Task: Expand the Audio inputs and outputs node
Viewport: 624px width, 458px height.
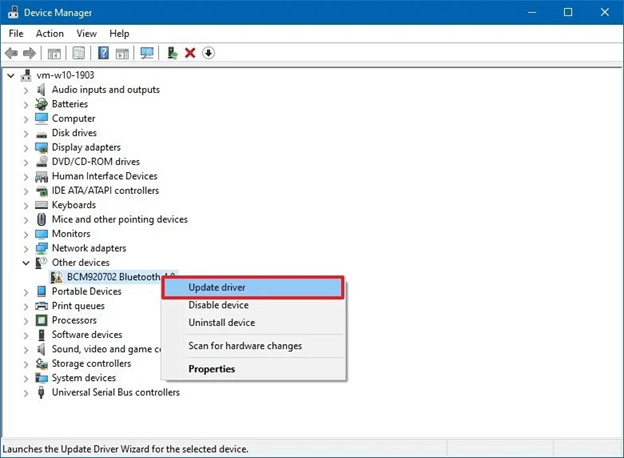Action: pos(26,90)
